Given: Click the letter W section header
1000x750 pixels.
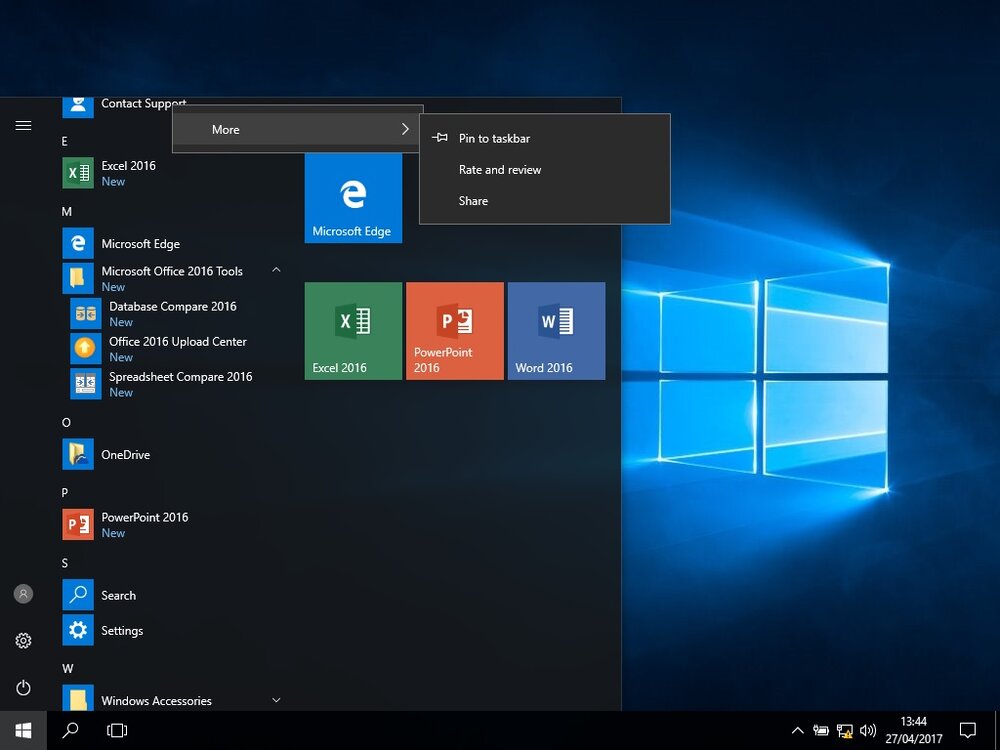Looking at the screenshot, I should click(x=68, y=668).
